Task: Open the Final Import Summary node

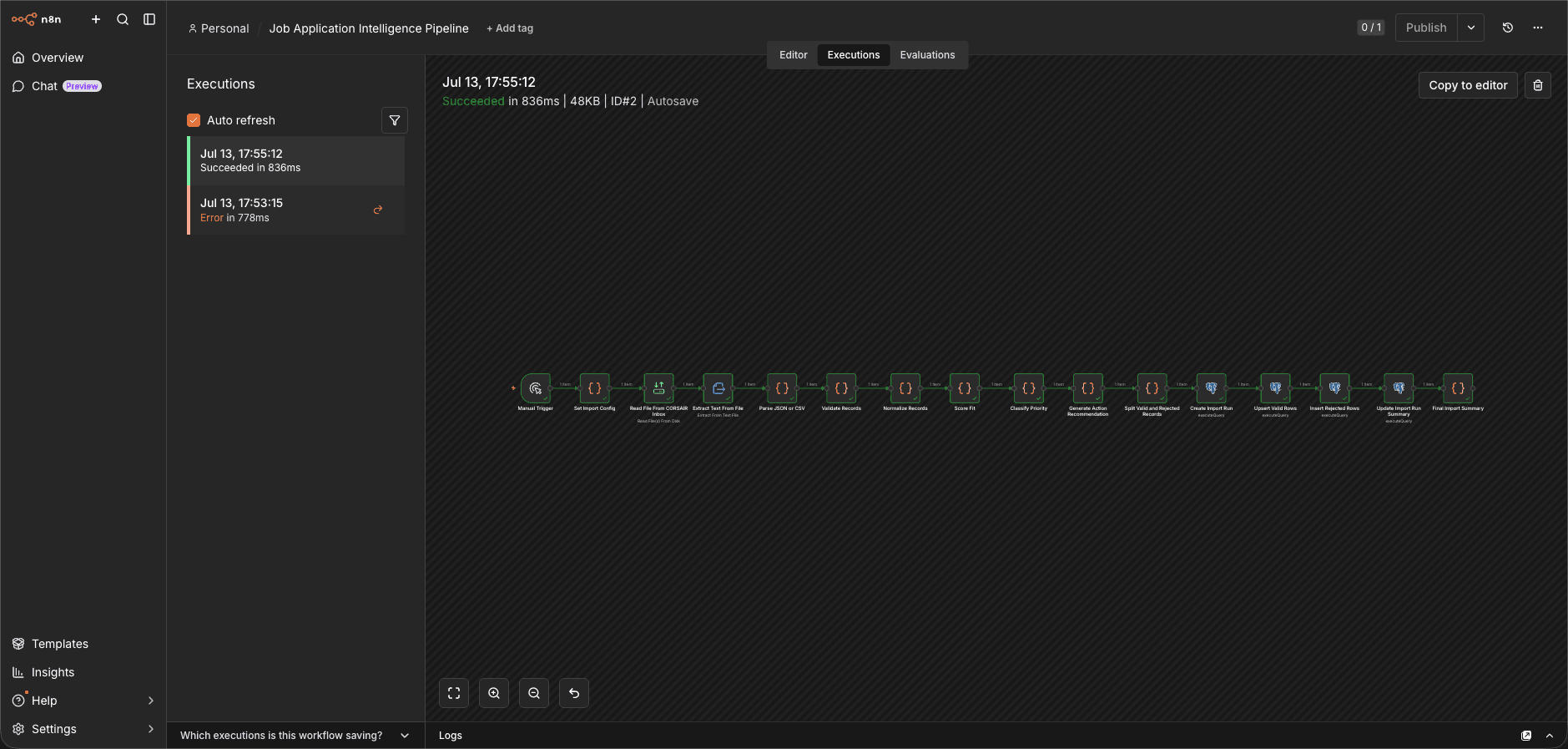Action: [1458, 388]
